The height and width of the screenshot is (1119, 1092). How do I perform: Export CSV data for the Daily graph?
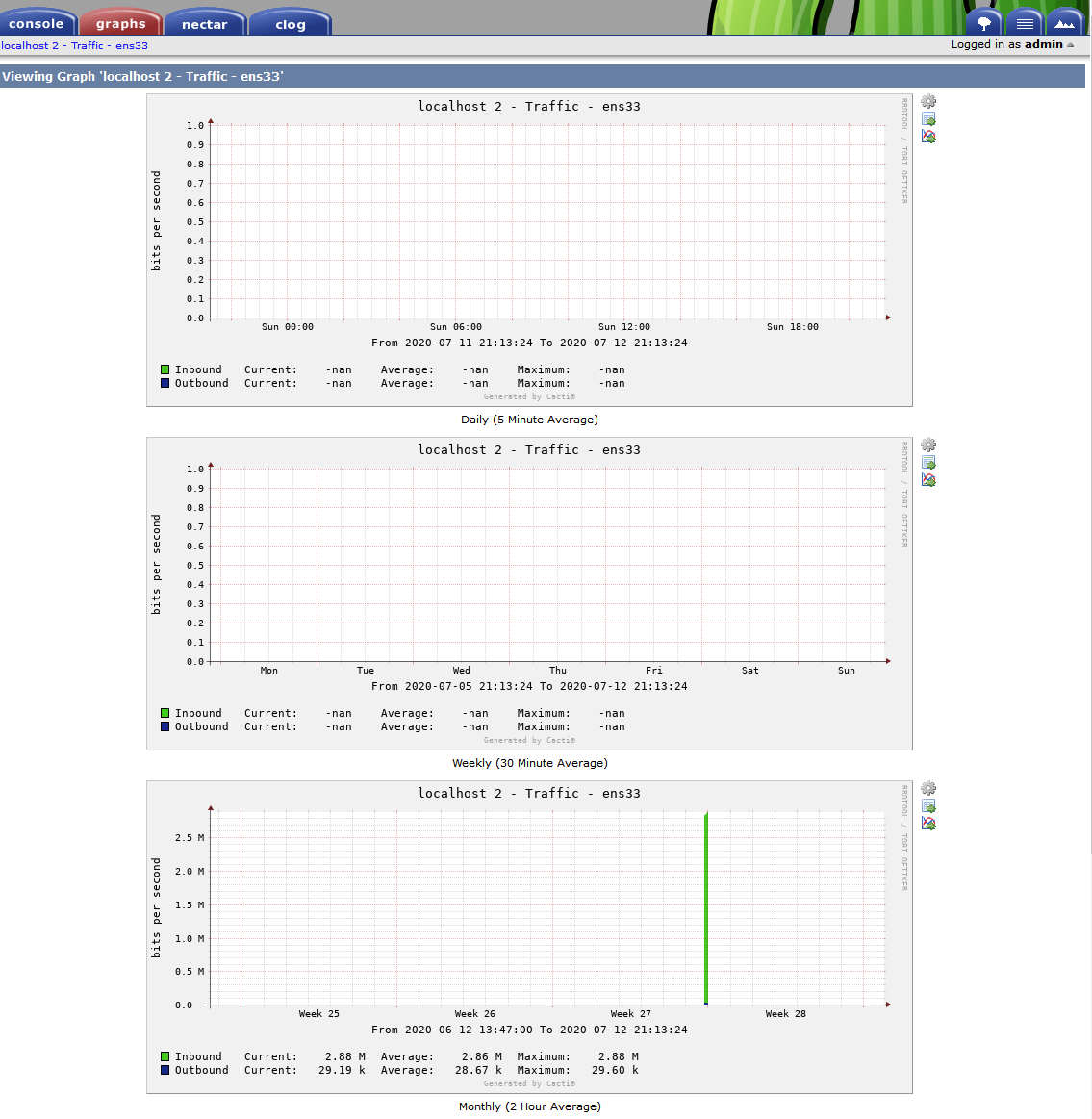927,118
